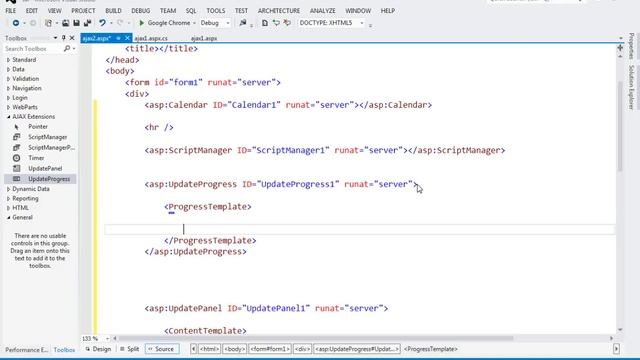This screenshot has height=360, width=640.
Task: Toggle the pin on the ajax2.aspx tab
Action: point(118,38)
